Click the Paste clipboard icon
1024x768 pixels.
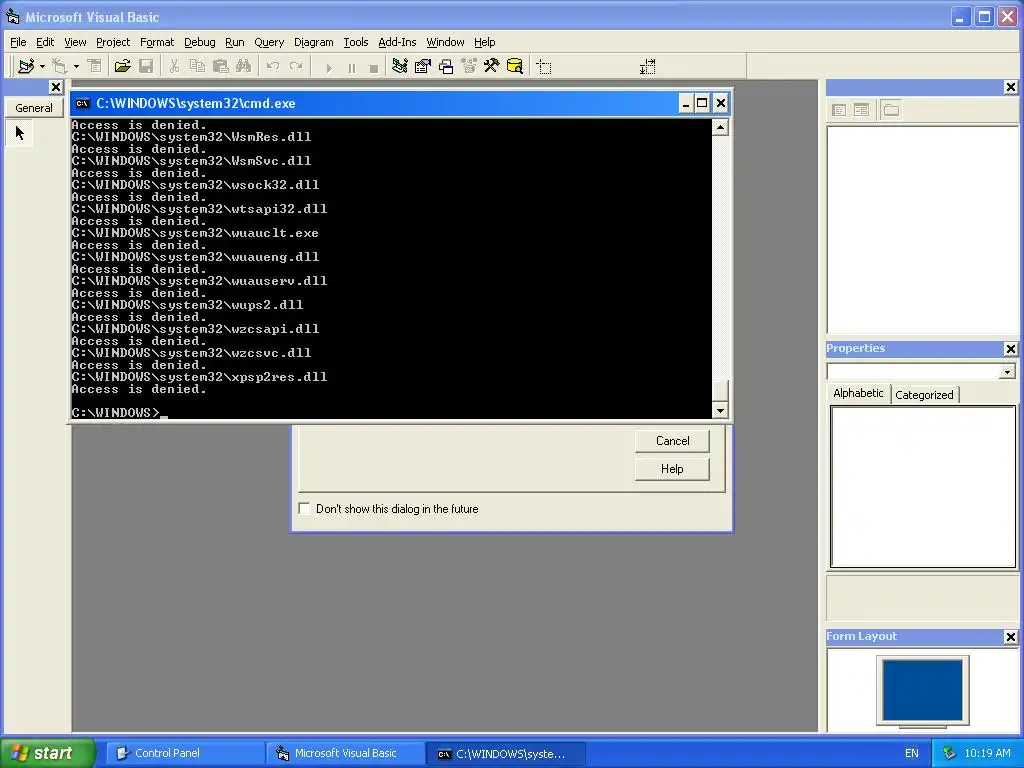pyautogui.click(x=221, y=66)
